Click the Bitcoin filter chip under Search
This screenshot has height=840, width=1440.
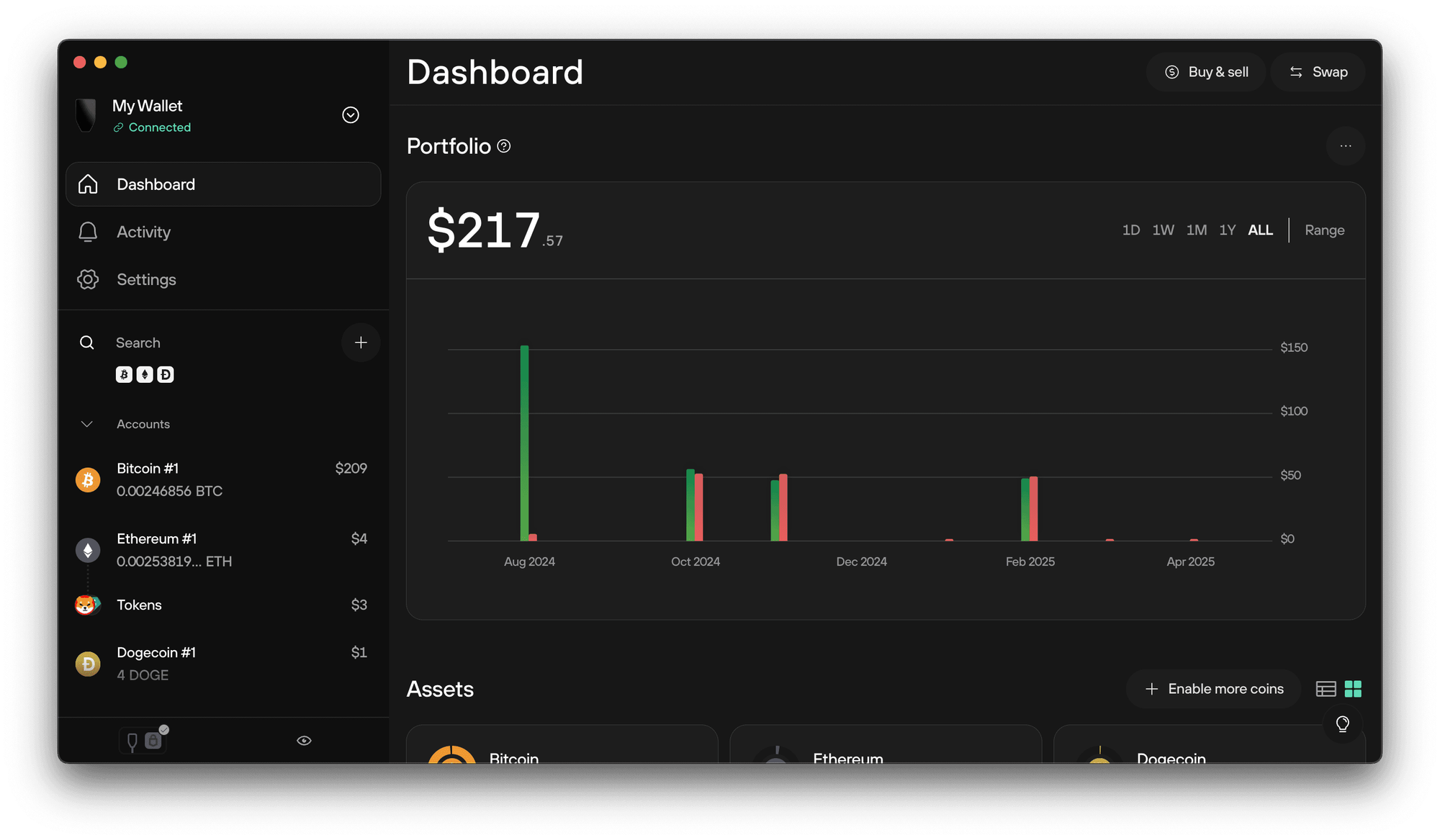pyautogui.click(x=124, y=374)
